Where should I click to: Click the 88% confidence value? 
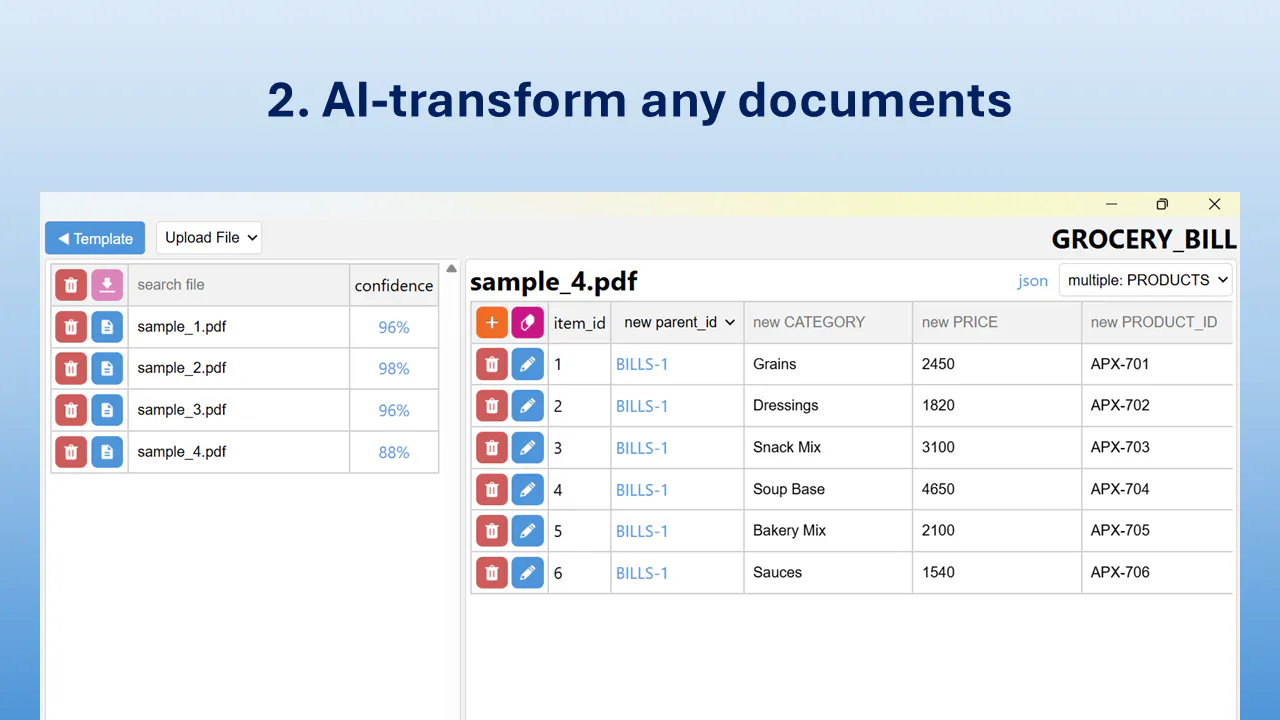pyautogui.click(x=394, y=453)
